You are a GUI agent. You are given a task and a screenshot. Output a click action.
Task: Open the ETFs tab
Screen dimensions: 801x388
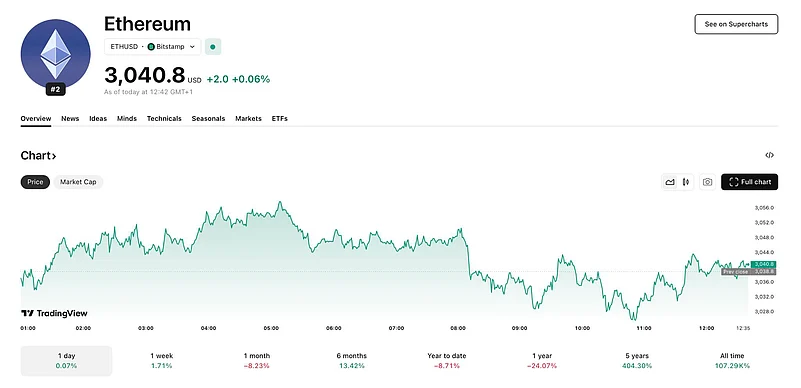279,118
